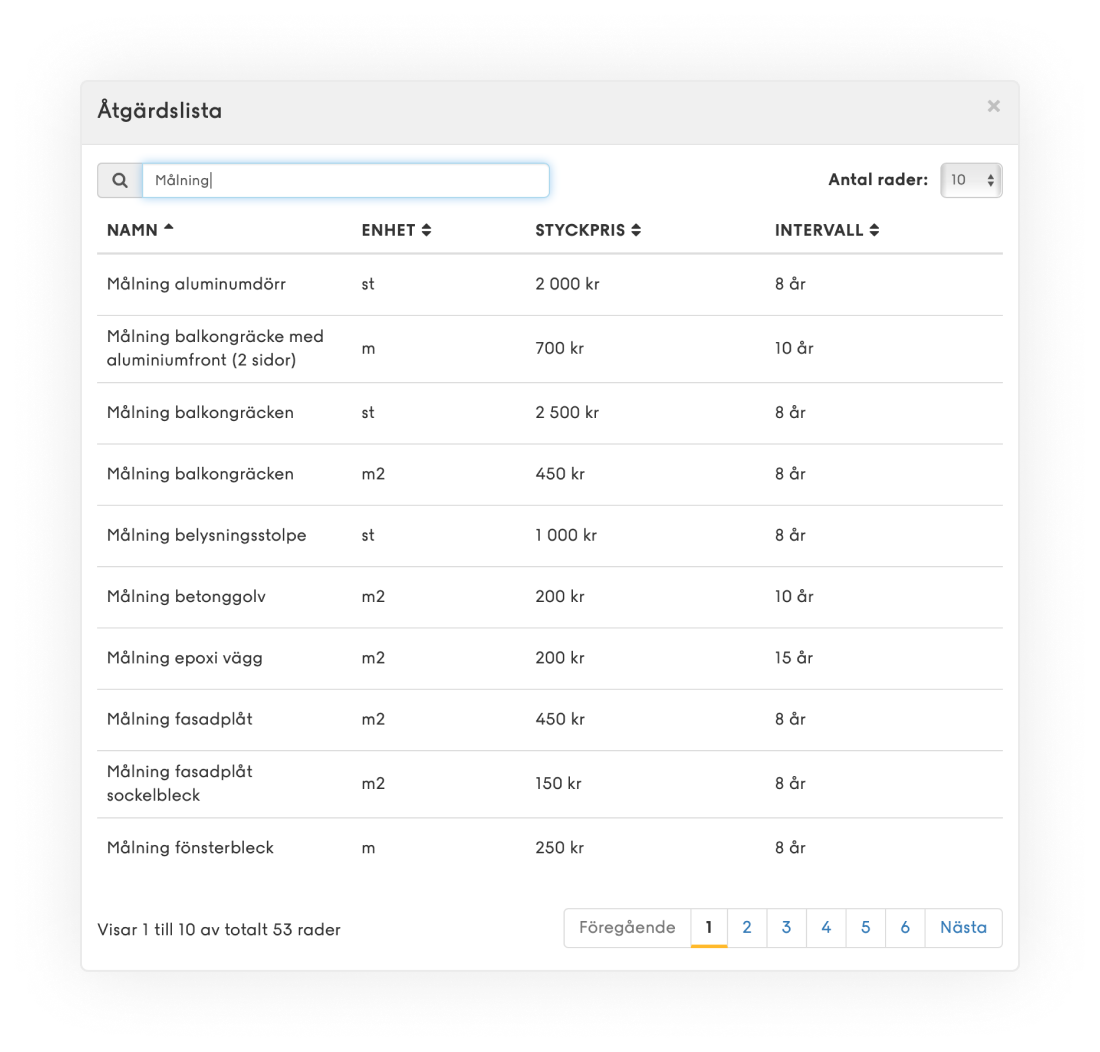Image resolution: width=1100 pixels, height=1052 pixels.
Task: Close the Åtgärdslista dialog
Action: (x=993, y=106)
